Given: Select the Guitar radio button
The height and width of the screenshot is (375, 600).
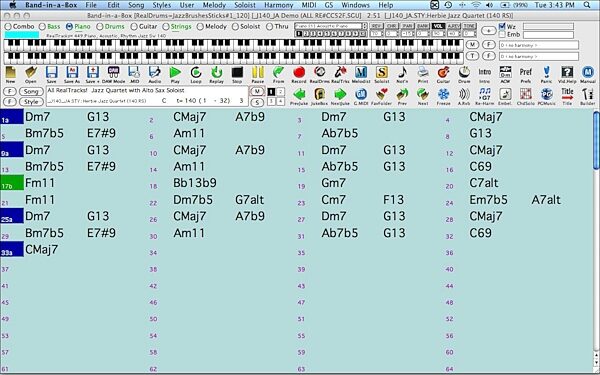Looking at the screenshot, I should 134,27.
